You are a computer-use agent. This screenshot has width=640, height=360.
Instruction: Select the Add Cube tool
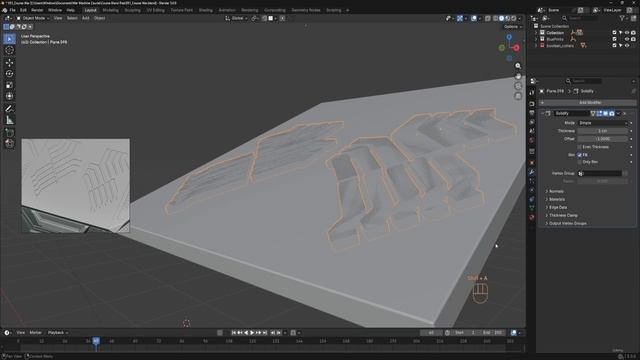tap(9, 133)
